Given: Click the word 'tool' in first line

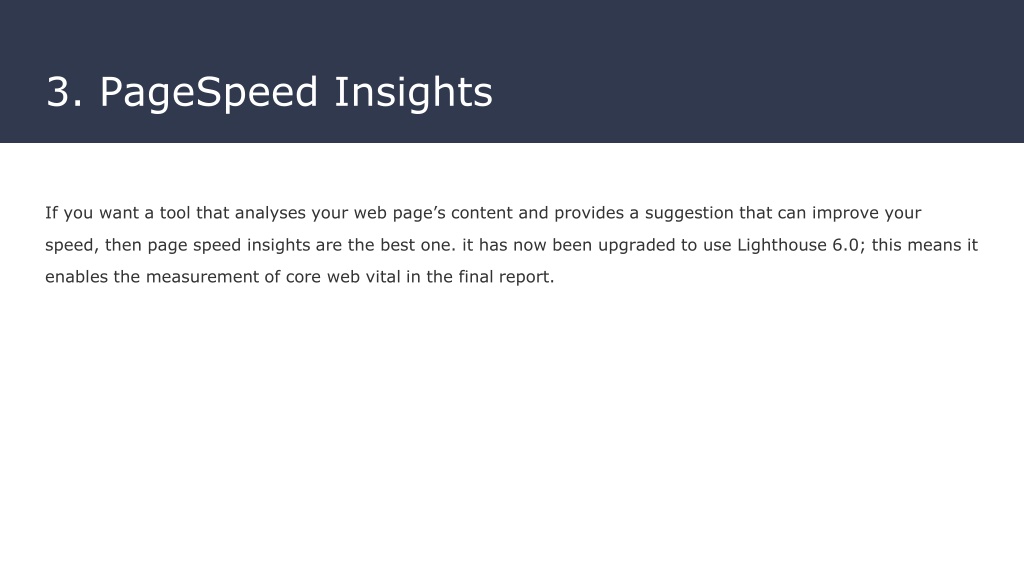Looking at the screenshot, I should [175, 213].
